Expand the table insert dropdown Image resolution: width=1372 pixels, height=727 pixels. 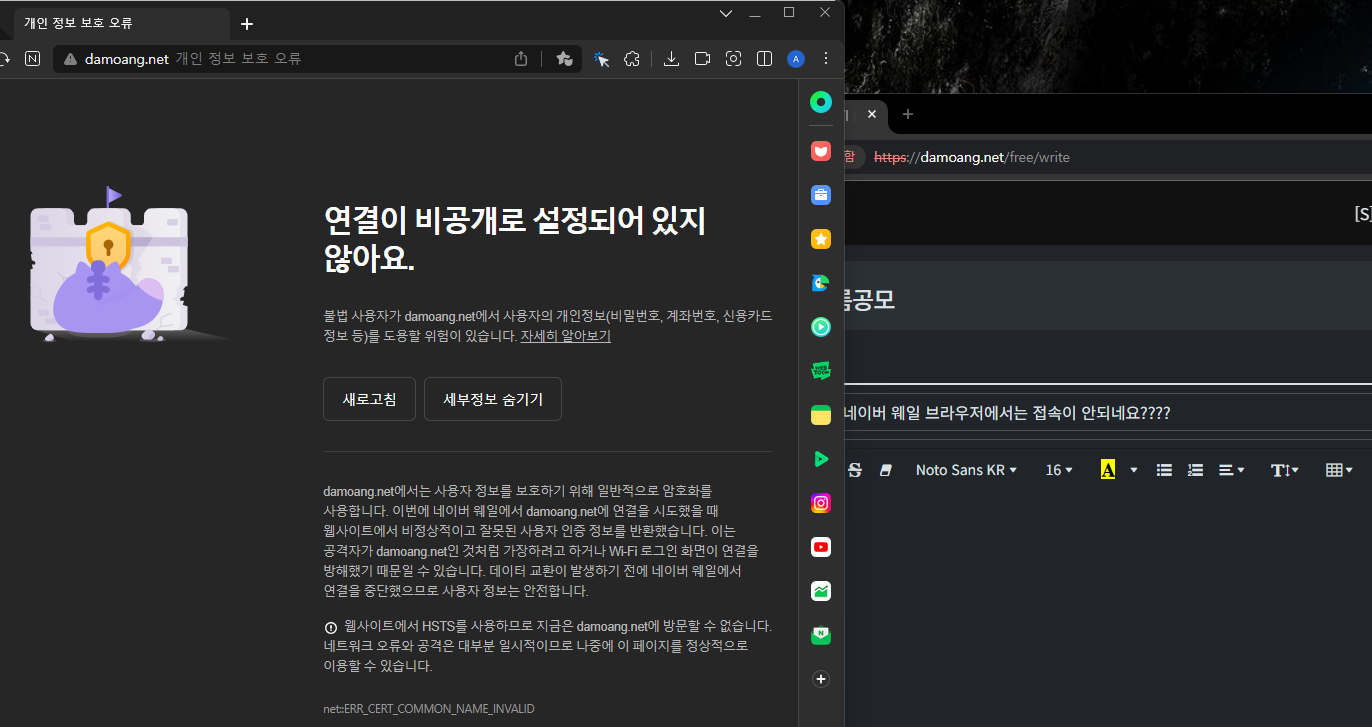[x=1339, y=470]
